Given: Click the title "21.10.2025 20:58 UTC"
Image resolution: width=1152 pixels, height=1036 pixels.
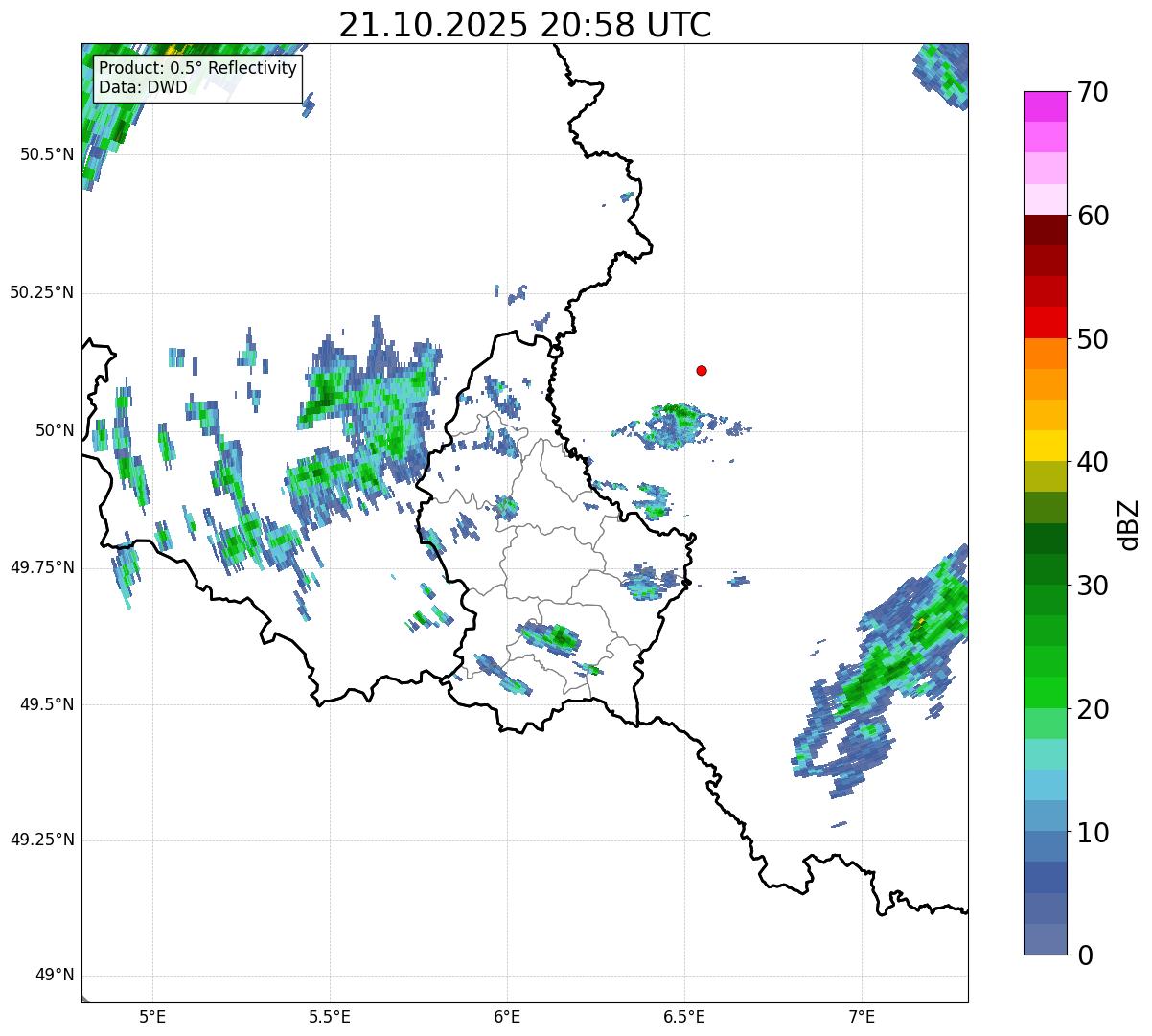Looking at the screenshot, I should pyautogui.click(x=525, y=25).
